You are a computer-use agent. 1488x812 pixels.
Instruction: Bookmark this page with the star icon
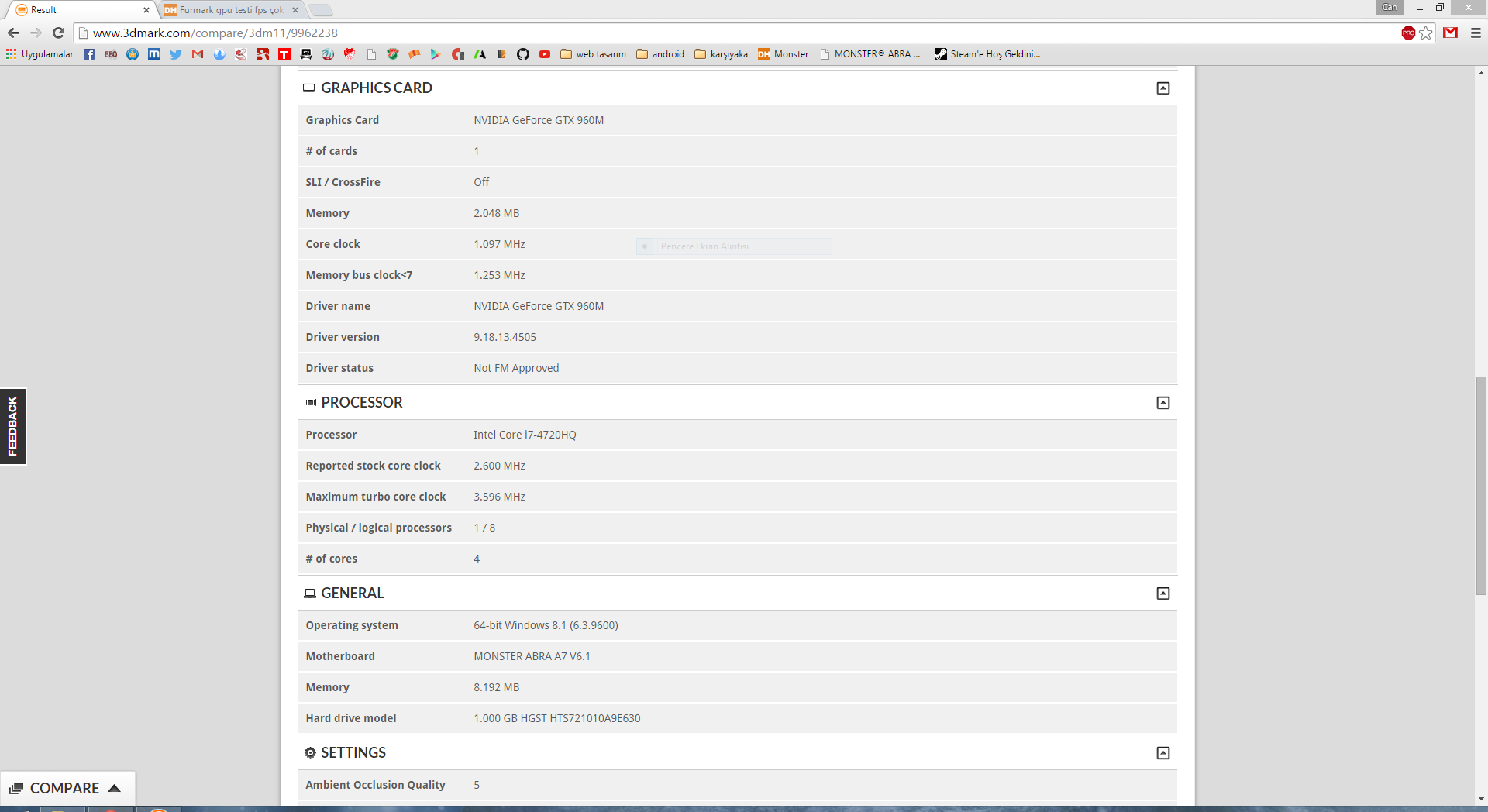click(1426, 33)
